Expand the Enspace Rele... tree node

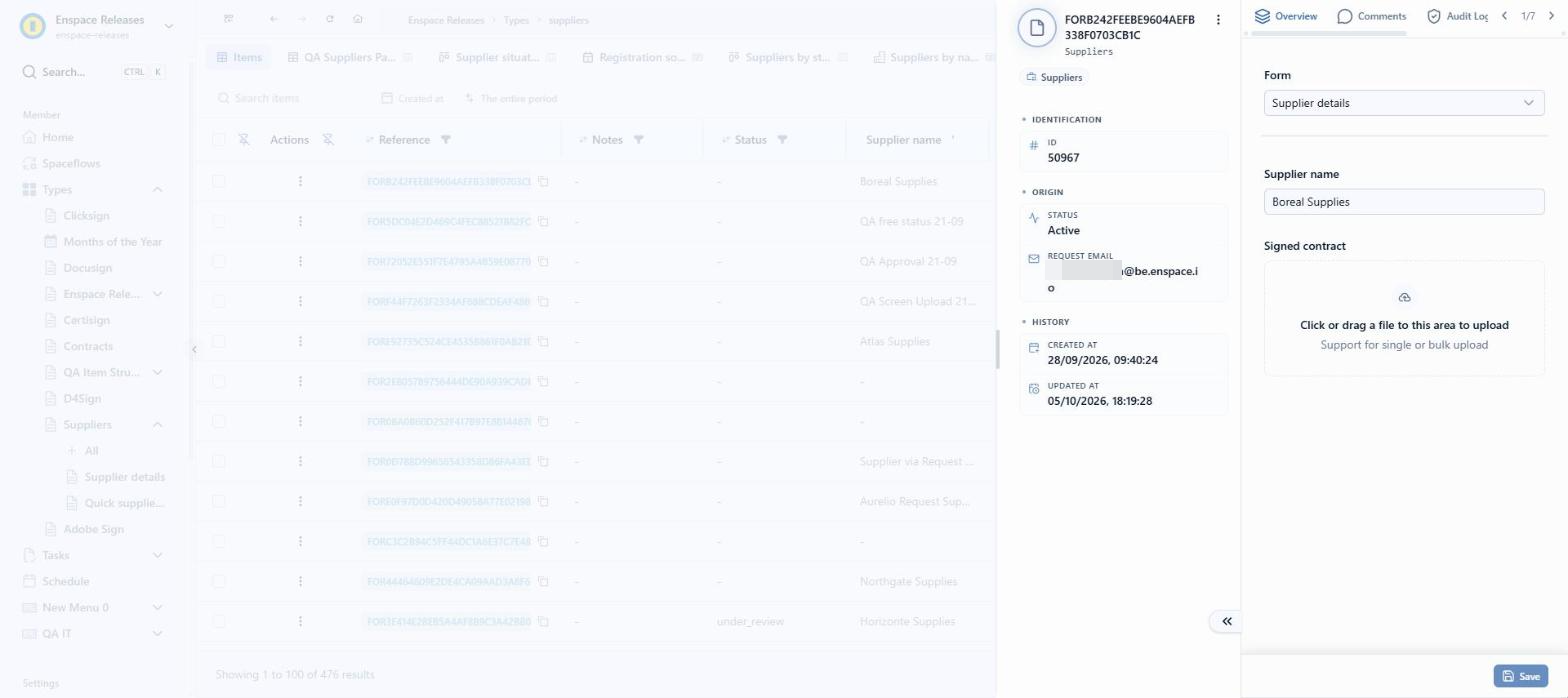(157, 294)
